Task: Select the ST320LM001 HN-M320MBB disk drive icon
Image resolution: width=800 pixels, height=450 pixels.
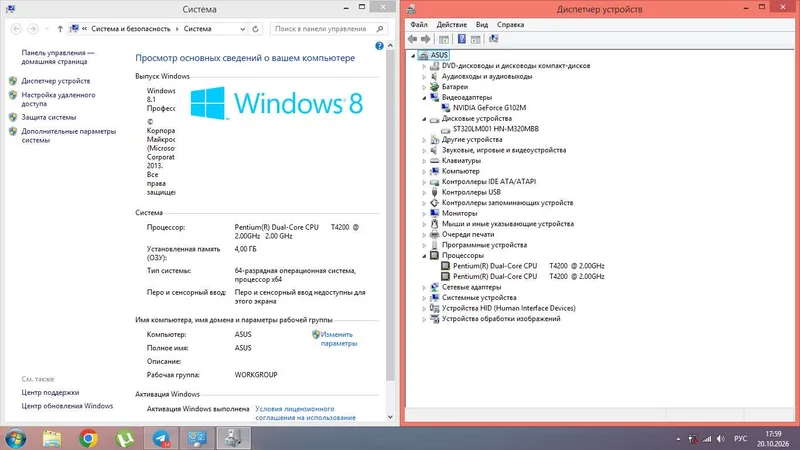Action: point(445,129)
